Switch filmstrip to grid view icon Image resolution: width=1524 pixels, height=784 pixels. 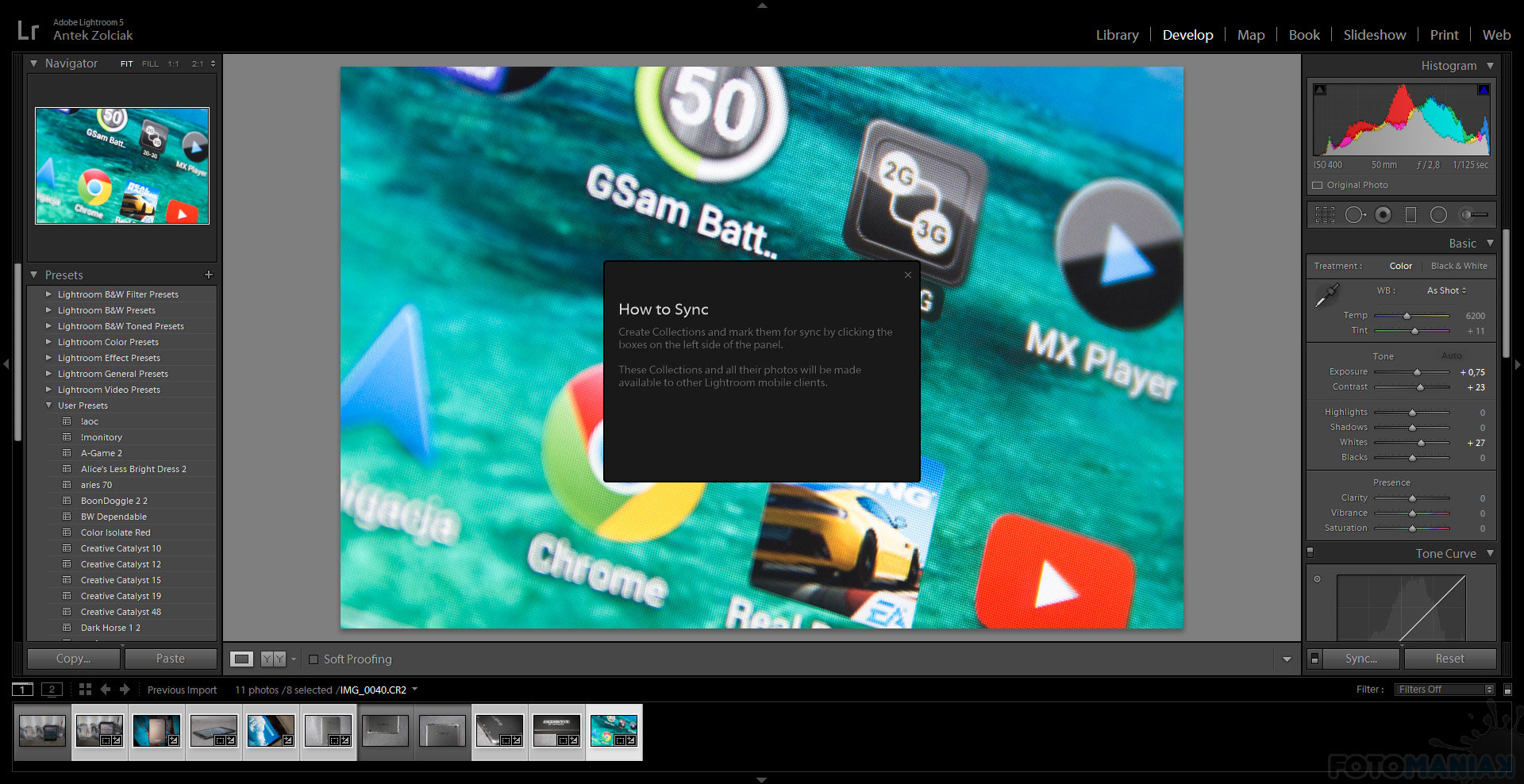tap(85, 690)
